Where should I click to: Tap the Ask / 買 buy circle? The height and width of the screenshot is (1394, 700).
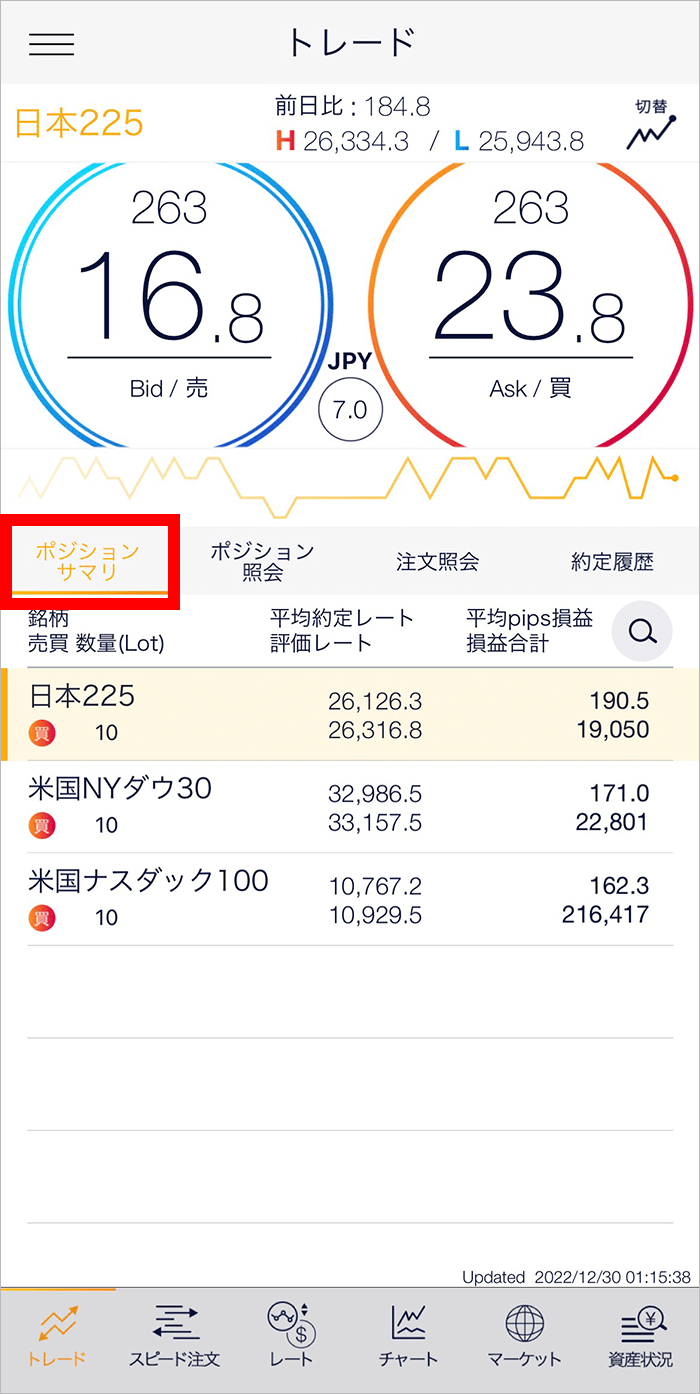pos(531,300)
